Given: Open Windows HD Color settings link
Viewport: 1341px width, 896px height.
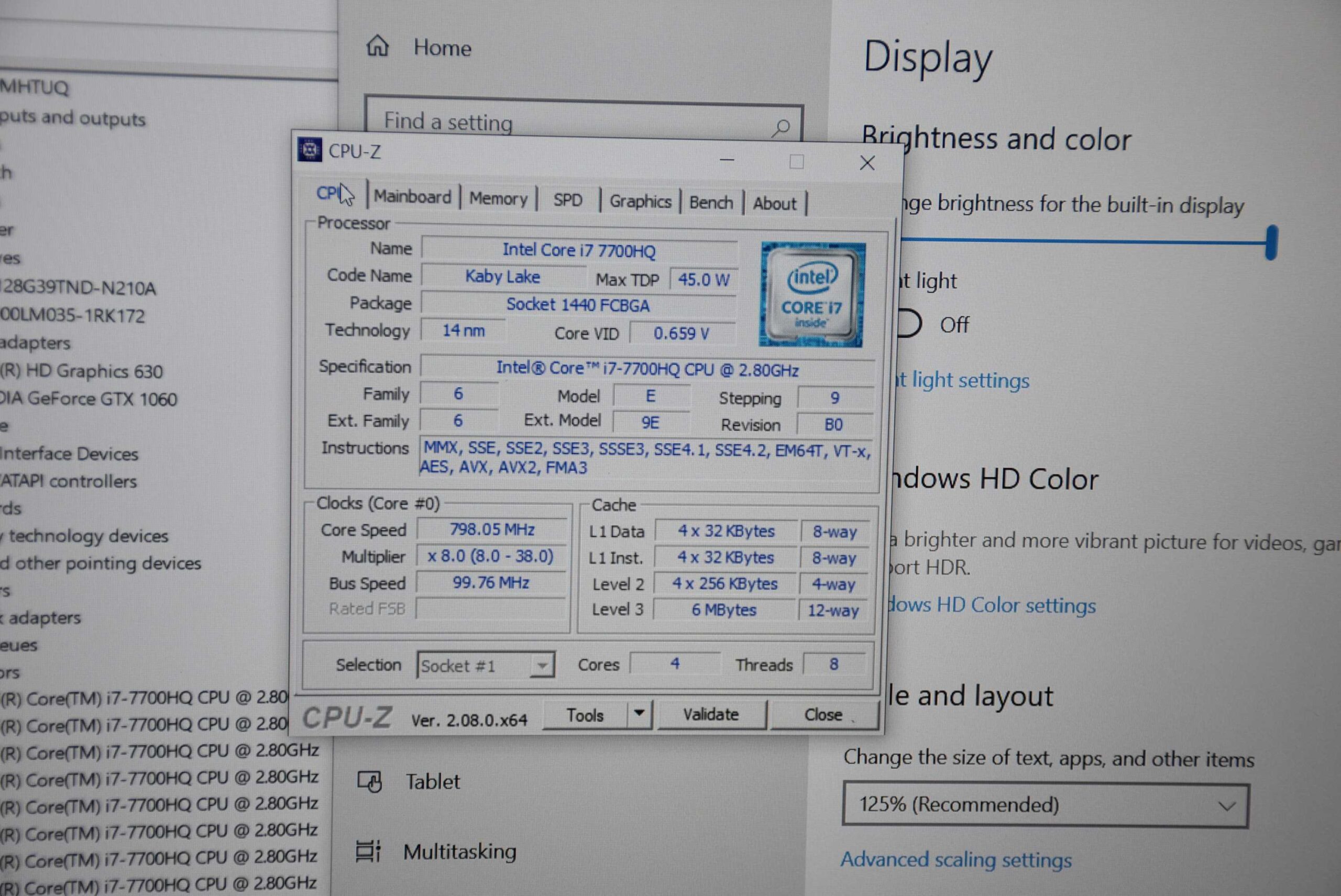Looking at the screenshot, I should pos(992,605).
